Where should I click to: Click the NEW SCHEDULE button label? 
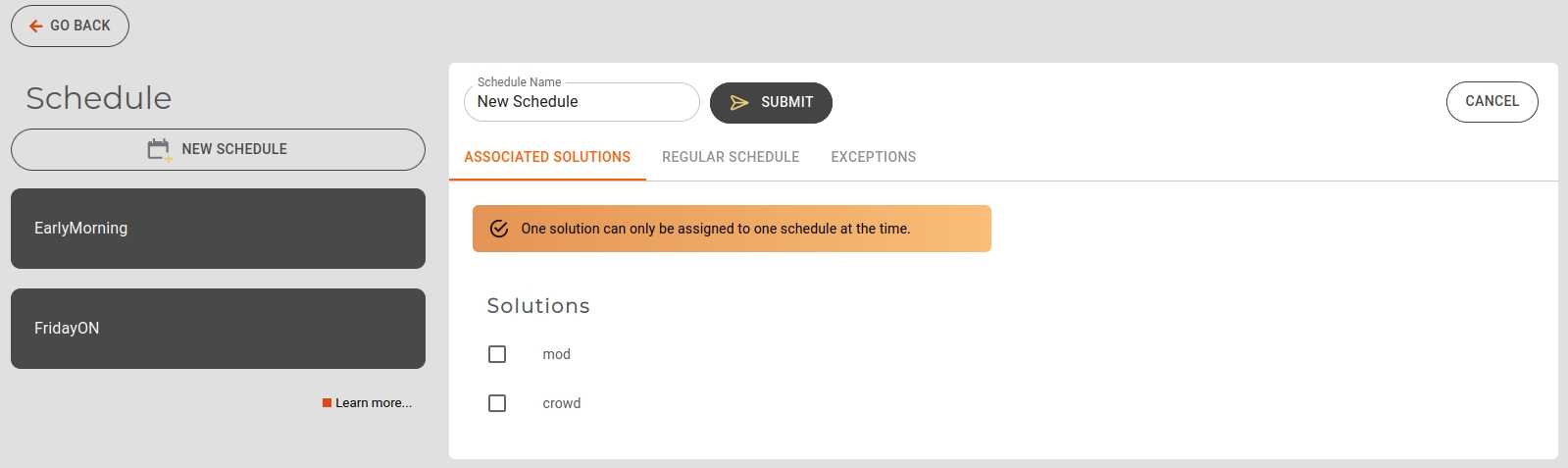234,149
